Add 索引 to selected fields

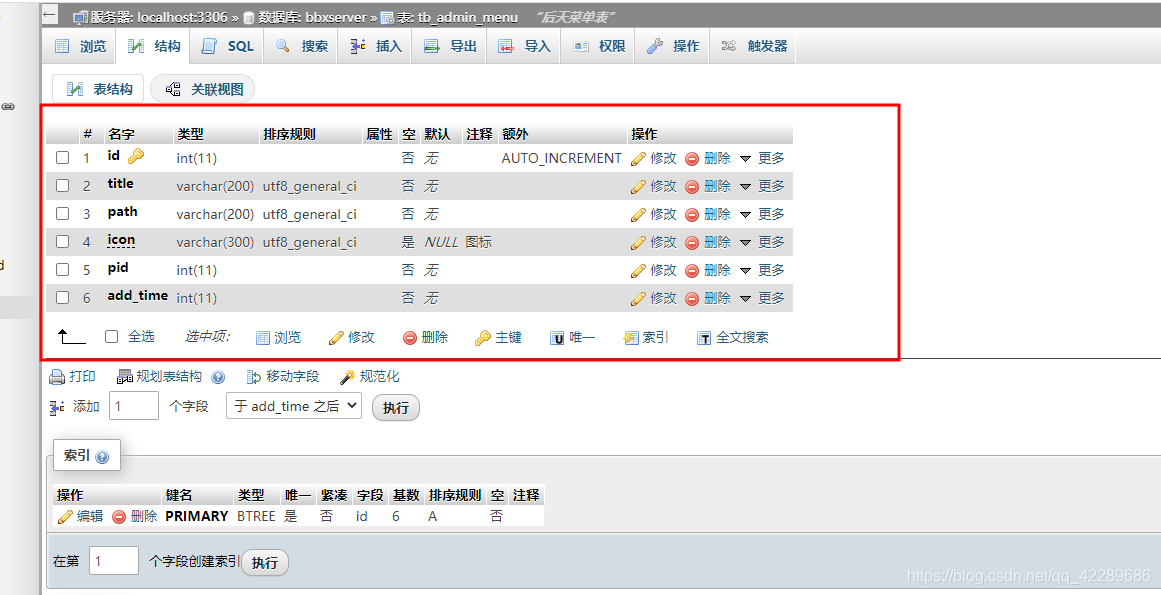click(x=646, y=337)
